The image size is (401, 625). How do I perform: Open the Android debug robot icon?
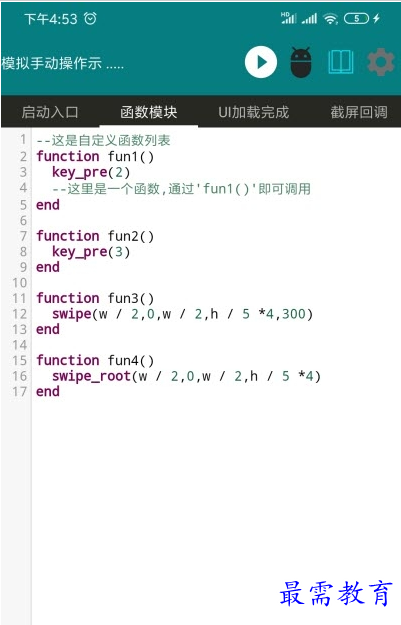[x=301, y=62]
